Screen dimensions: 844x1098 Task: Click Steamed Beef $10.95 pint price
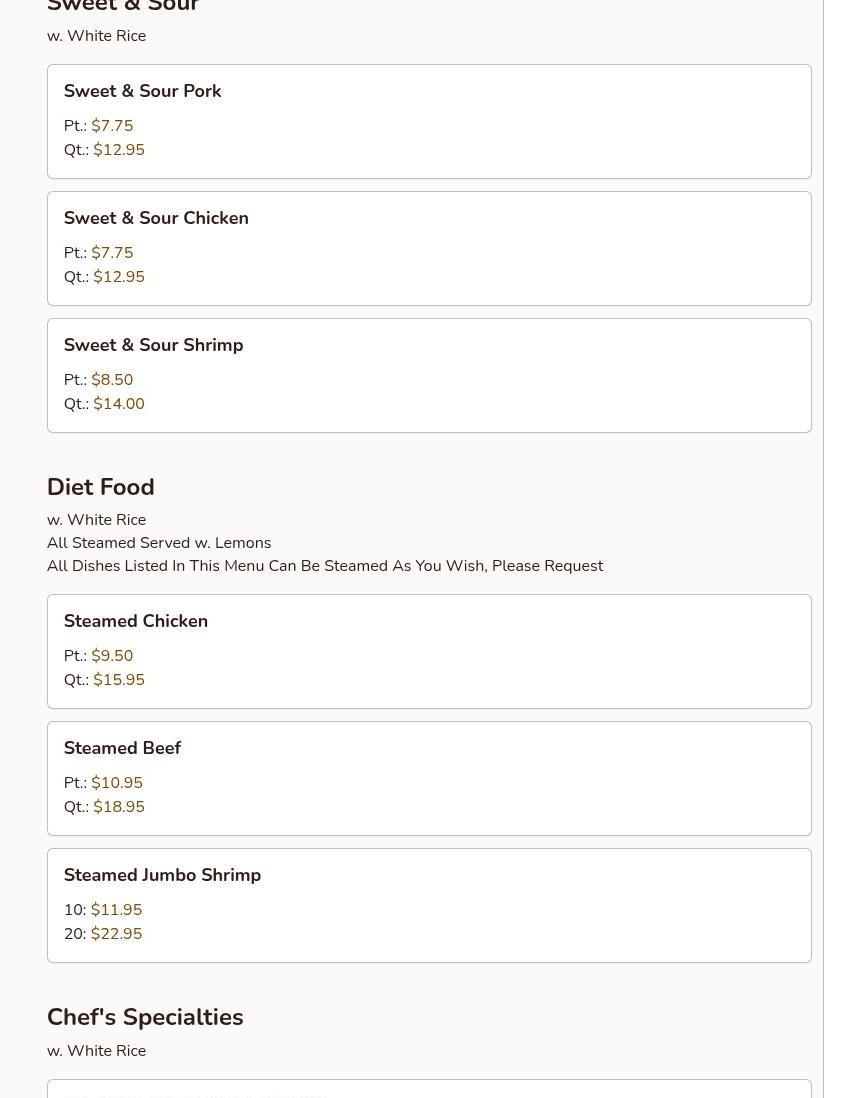(x=117, y=783)
